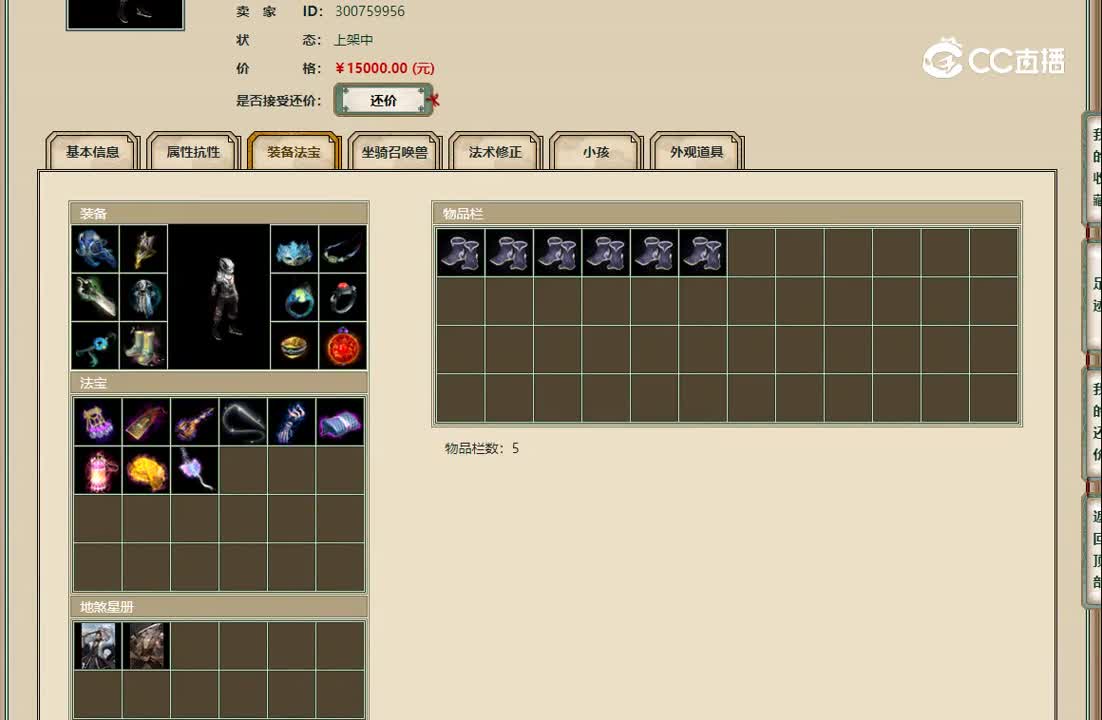Inspect the golden bracelet equipment icon

click(294, 346)
